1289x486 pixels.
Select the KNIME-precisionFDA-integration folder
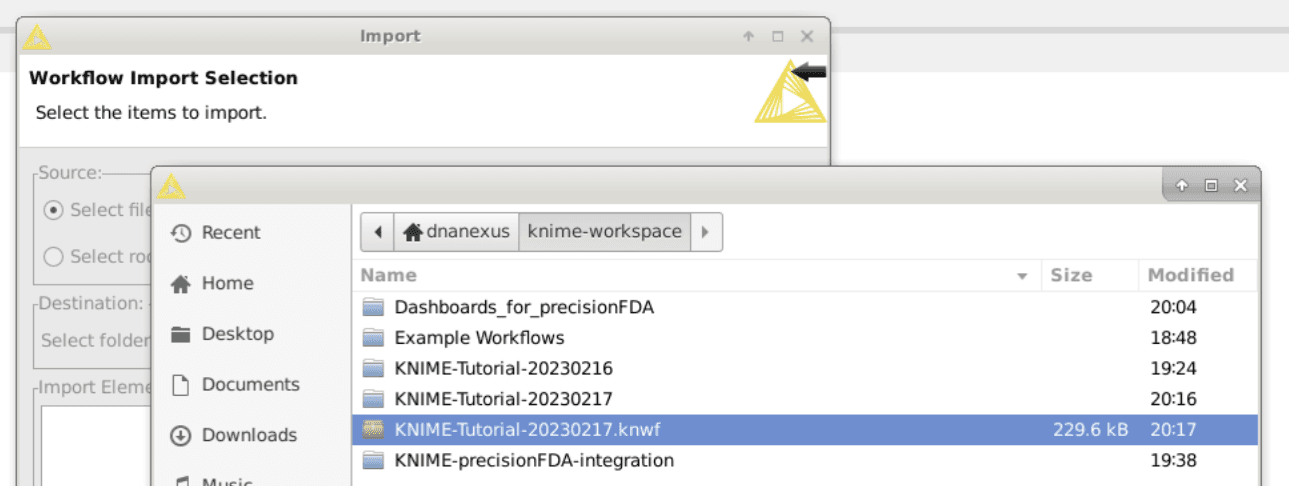coord(534,461)
